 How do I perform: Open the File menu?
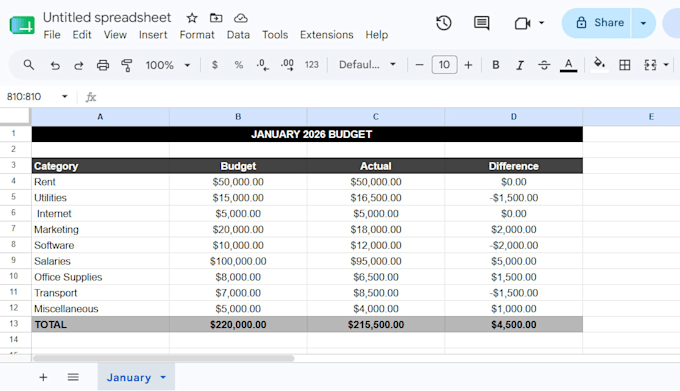52,35
